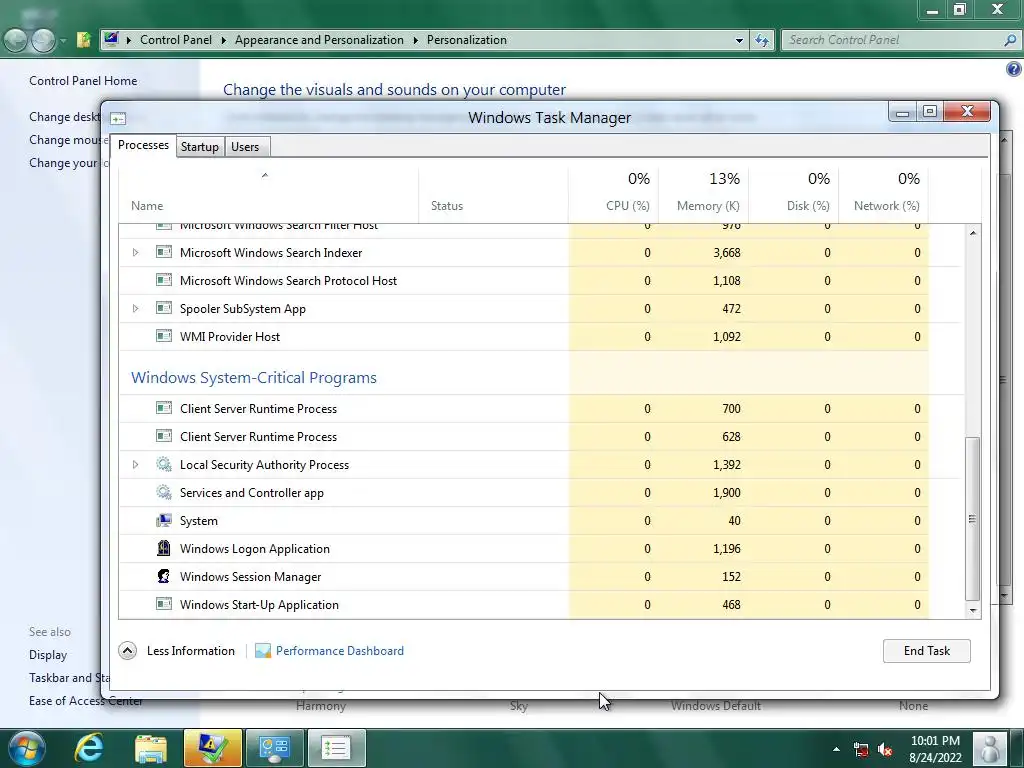Click the Windows Logon Application icon
1024x768 pixels.
pyautogui.click(x=164, y=548)
